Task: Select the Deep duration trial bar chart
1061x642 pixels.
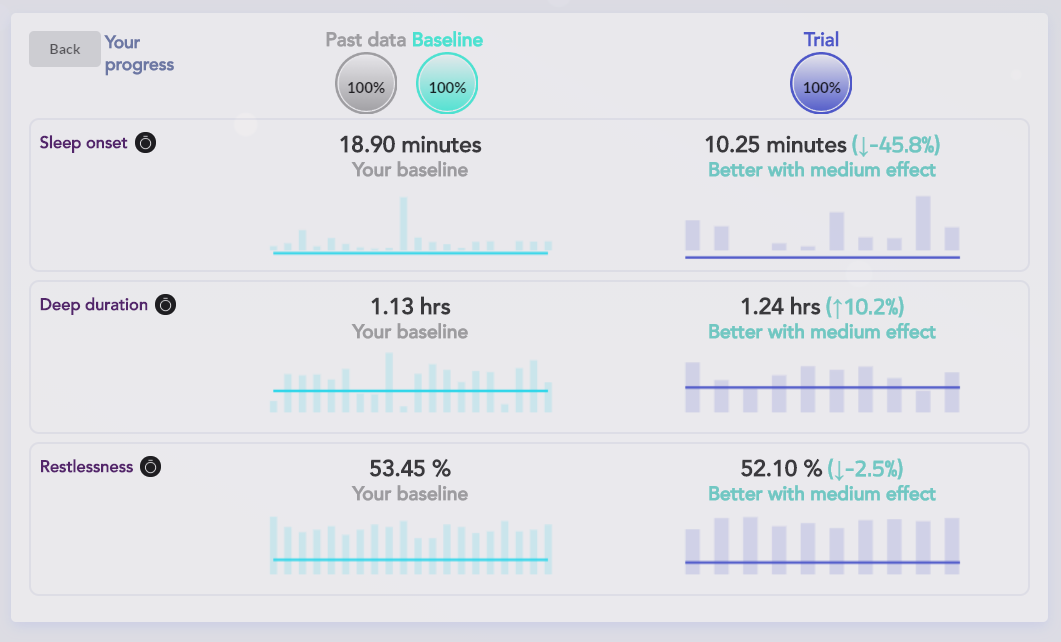Action: [822, 386]
